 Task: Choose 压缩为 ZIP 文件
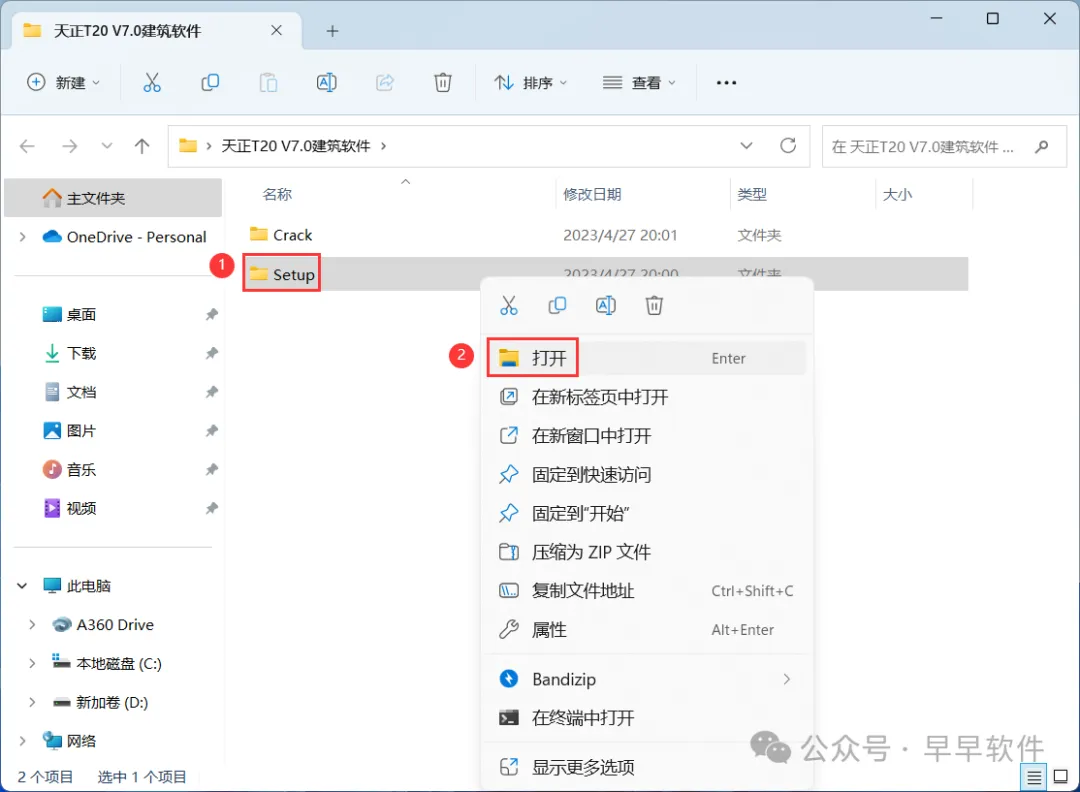(x=646, y=552)
